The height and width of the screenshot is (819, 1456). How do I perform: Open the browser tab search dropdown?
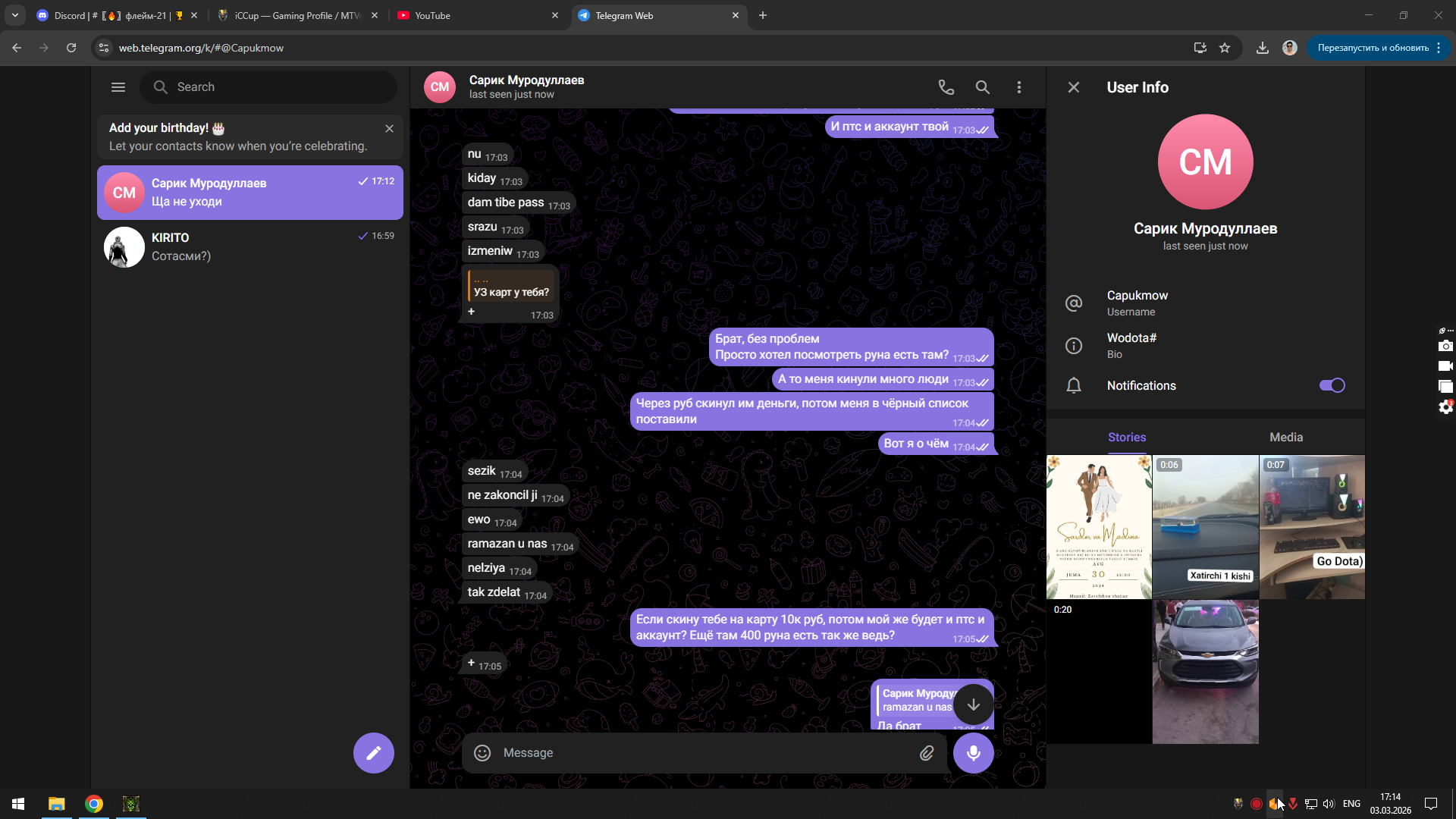[14, 15]
